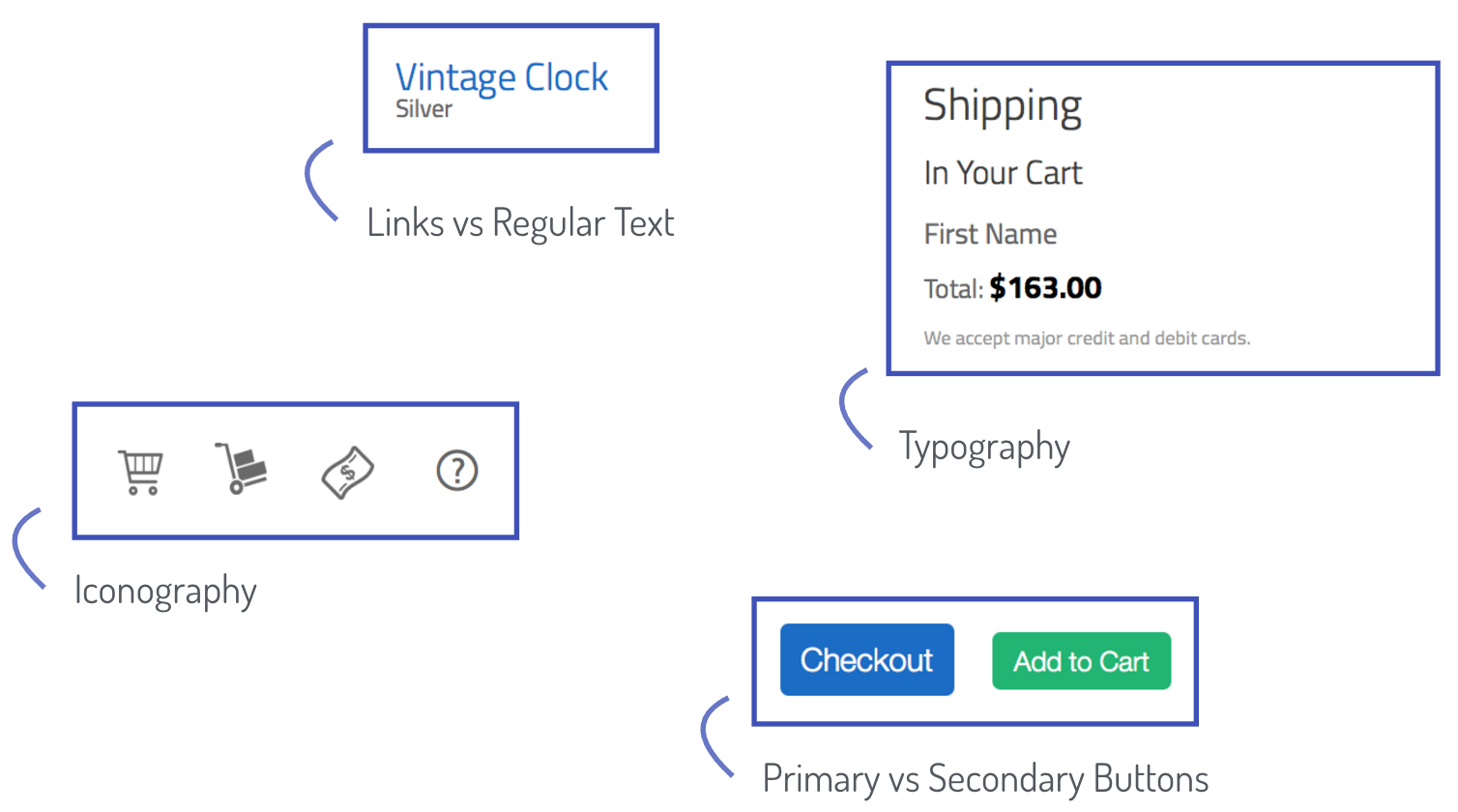Viewport: 1458px width, 812px height.
Task: Click the Iconography caption
Action: pyautogui.click(x=165, y=592)
